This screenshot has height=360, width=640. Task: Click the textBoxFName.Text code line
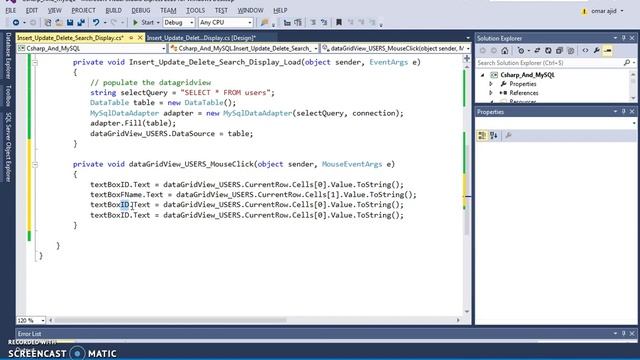click(x=253, y=195)
